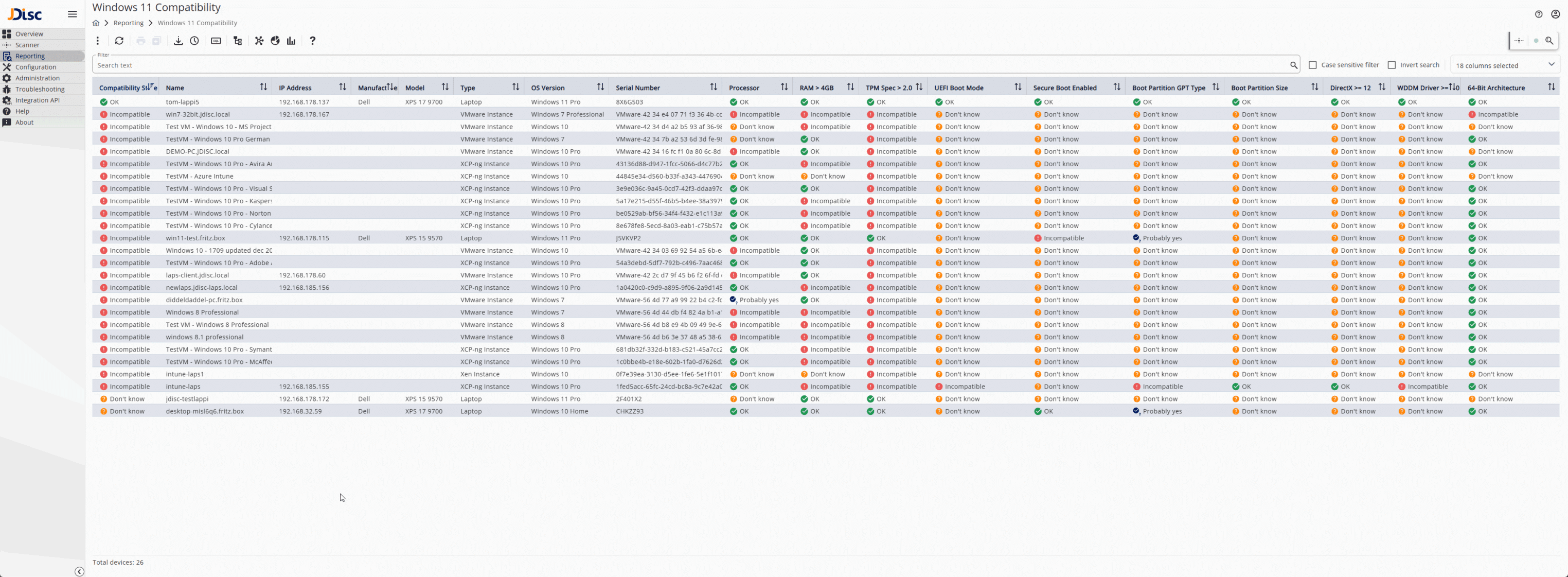Enable the Invert search checkbox
Screen dimensions: 1568x577
point(1392,64)
